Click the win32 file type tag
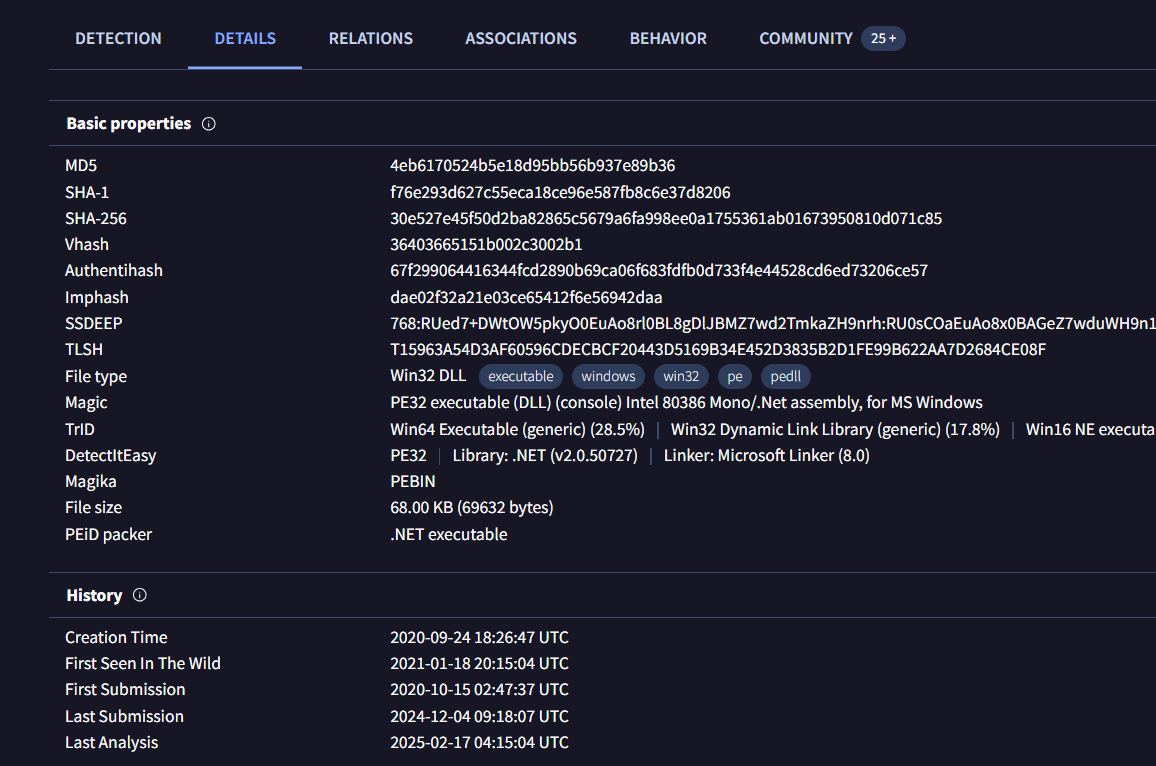 (x=680, y=377)
